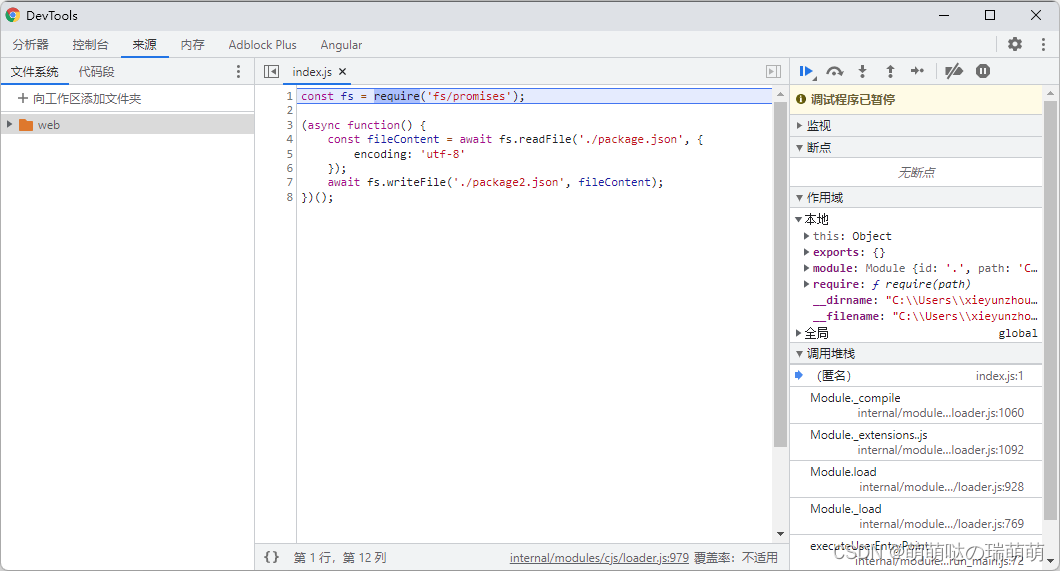Click the Step button
Image resolution: width=1060 pixels, height=571 pixels.
point(917,71)
